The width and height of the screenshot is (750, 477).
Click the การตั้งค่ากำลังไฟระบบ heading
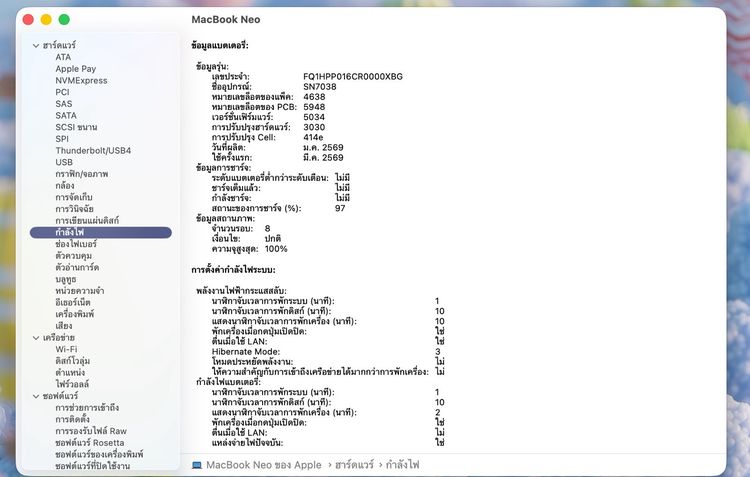click(233, 270)
